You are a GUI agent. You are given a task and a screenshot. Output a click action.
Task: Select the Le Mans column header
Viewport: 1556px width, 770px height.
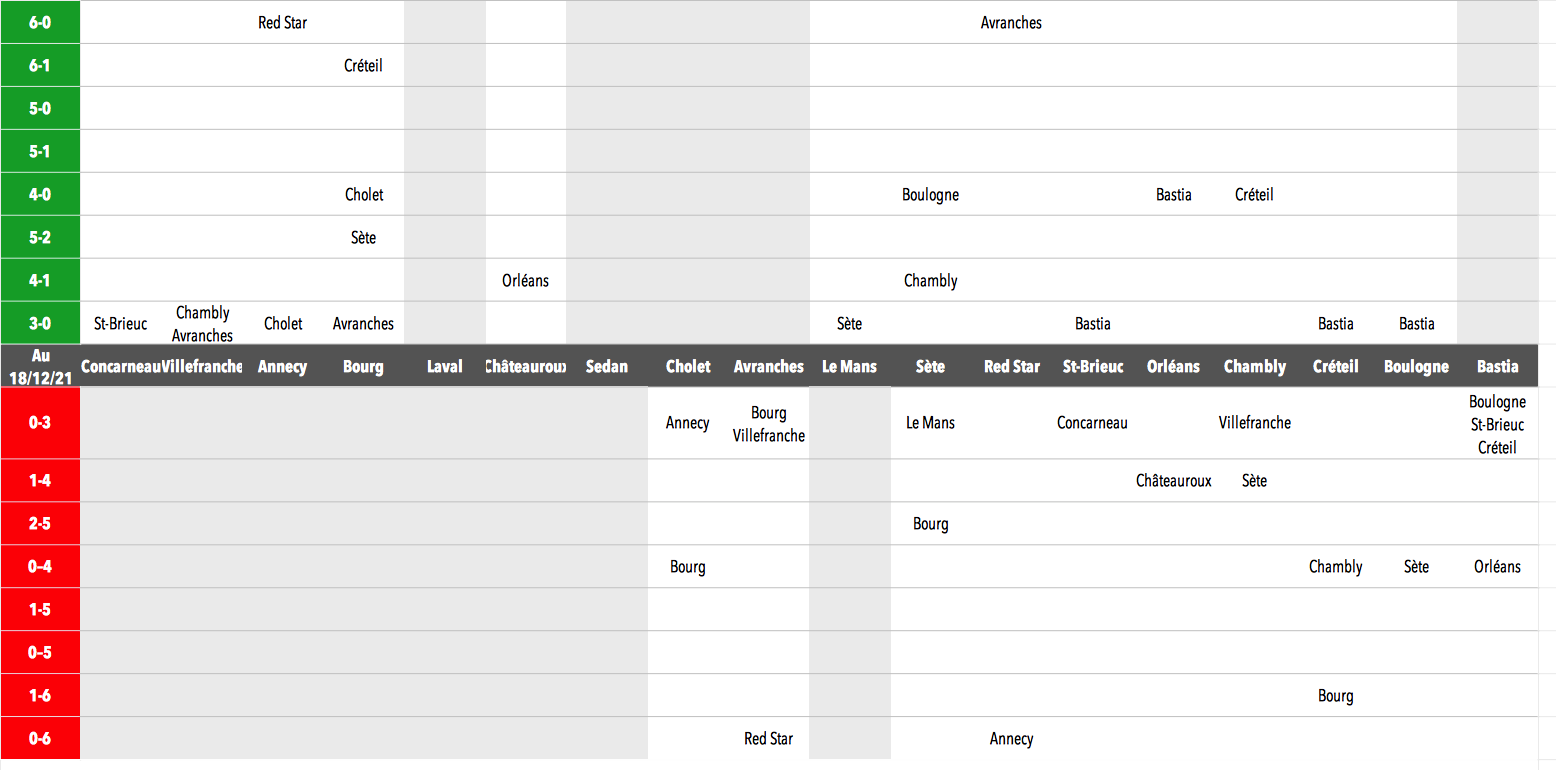[850, 367]
